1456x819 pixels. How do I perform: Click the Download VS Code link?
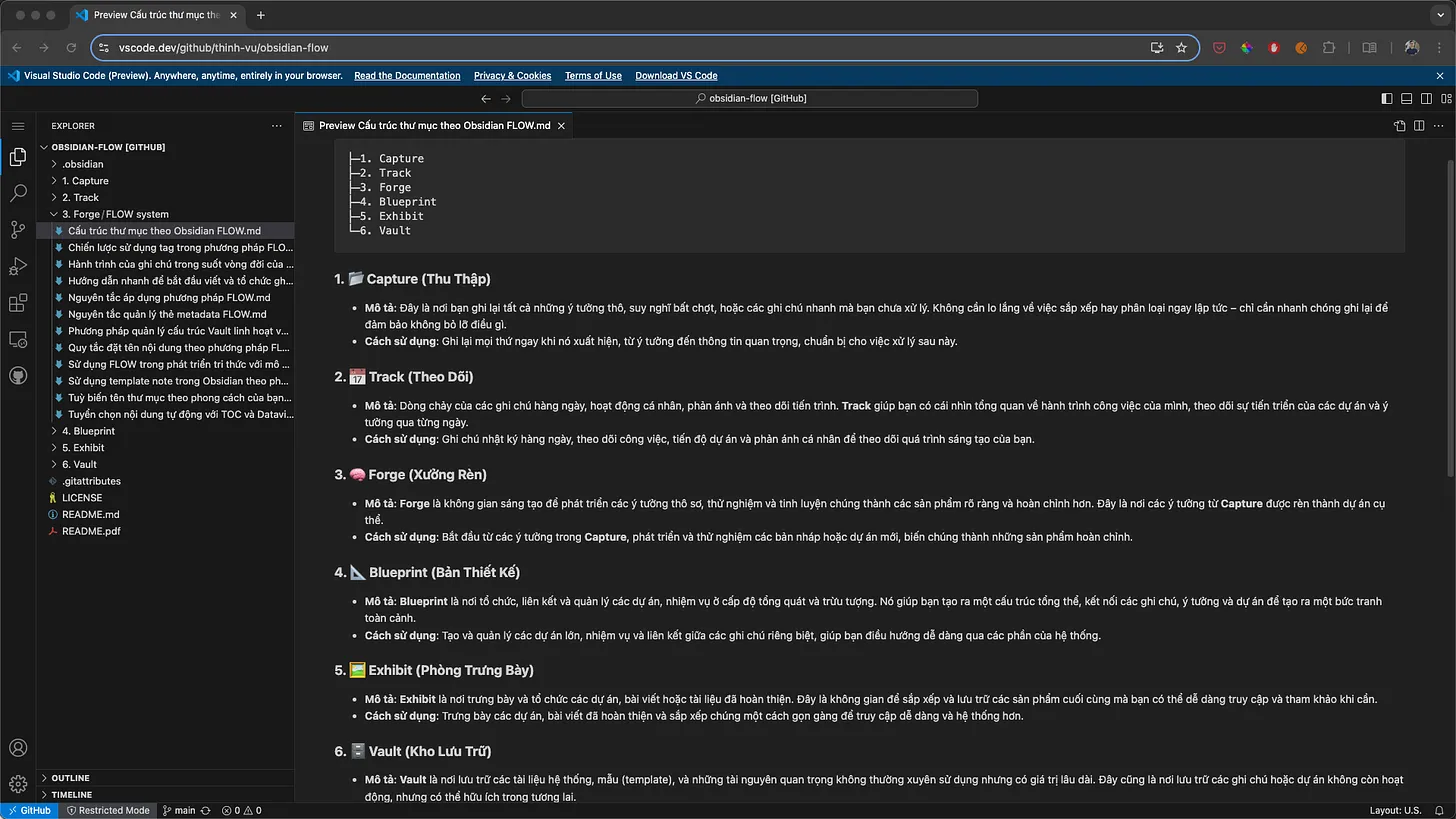coord(676,75)
